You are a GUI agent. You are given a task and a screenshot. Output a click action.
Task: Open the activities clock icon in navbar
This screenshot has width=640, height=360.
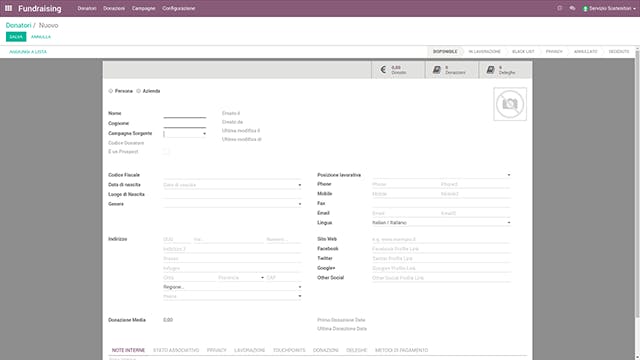point(560,8)
